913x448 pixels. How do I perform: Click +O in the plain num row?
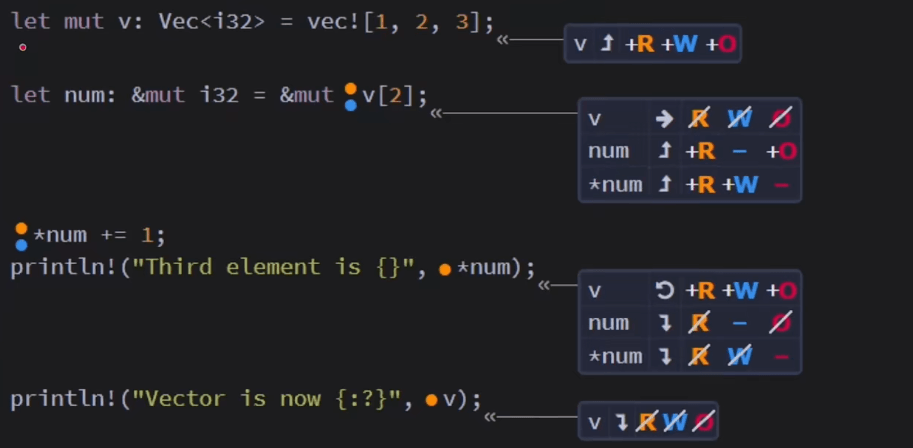pos(781,151)
